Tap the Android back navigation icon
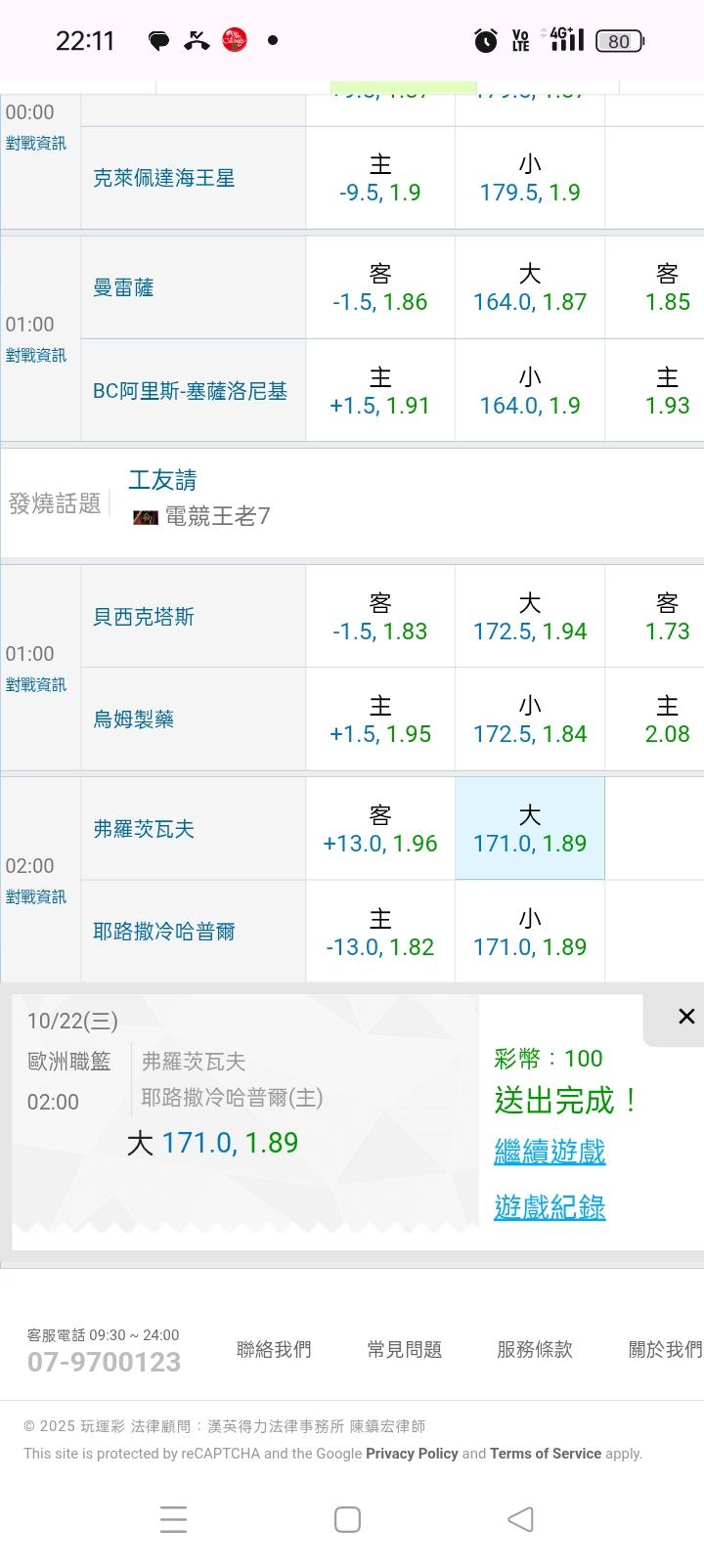Screen dimensions: 704x1568 coord(520,1519)
